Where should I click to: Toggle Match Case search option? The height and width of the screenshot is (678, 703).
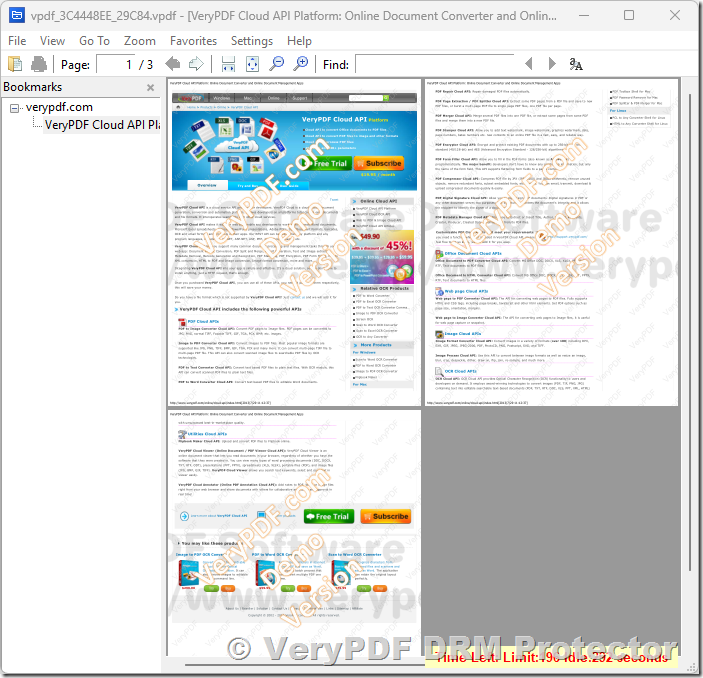pos(577,64)
